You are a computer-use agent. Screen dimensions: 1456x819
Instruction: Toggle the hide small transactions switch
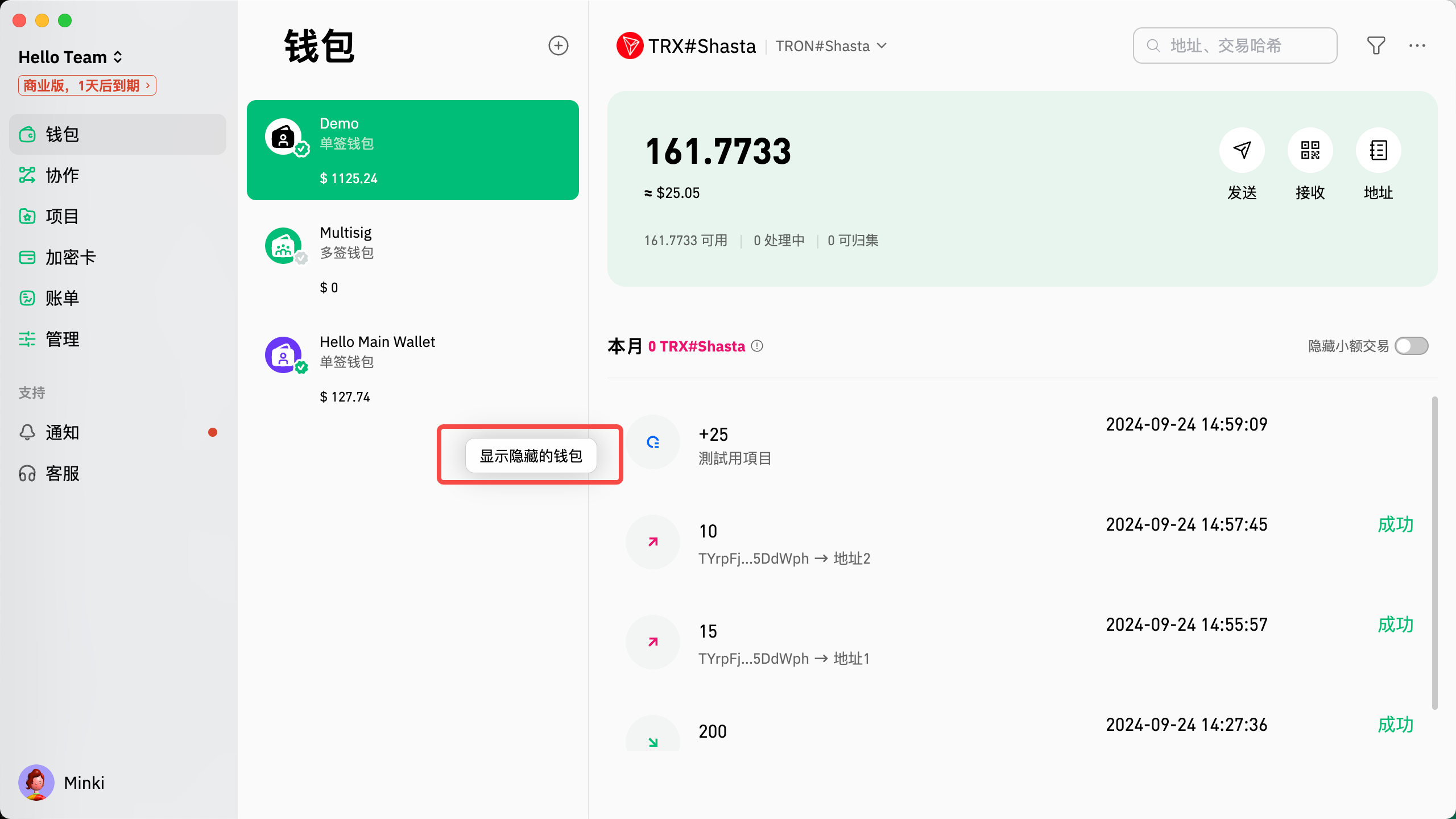coord(1411,346)
